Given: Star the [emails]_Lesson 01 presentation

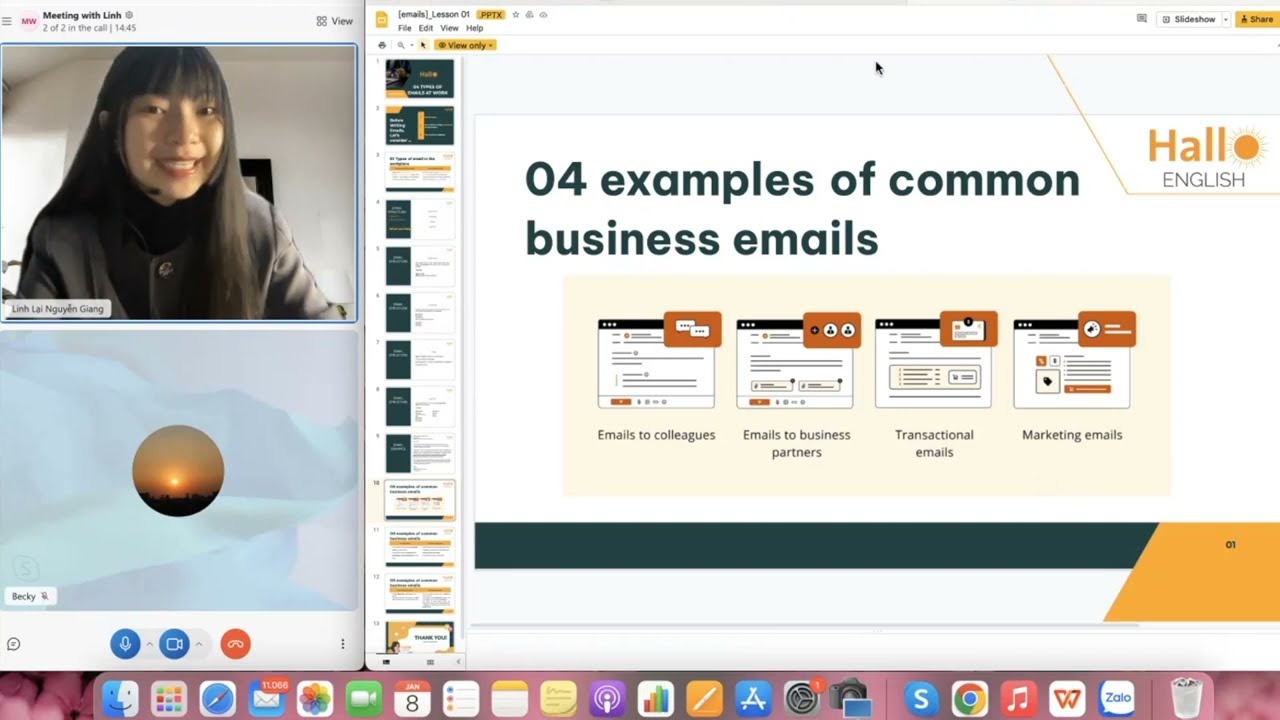Looking at the screenshot, I should pos(516,15).
